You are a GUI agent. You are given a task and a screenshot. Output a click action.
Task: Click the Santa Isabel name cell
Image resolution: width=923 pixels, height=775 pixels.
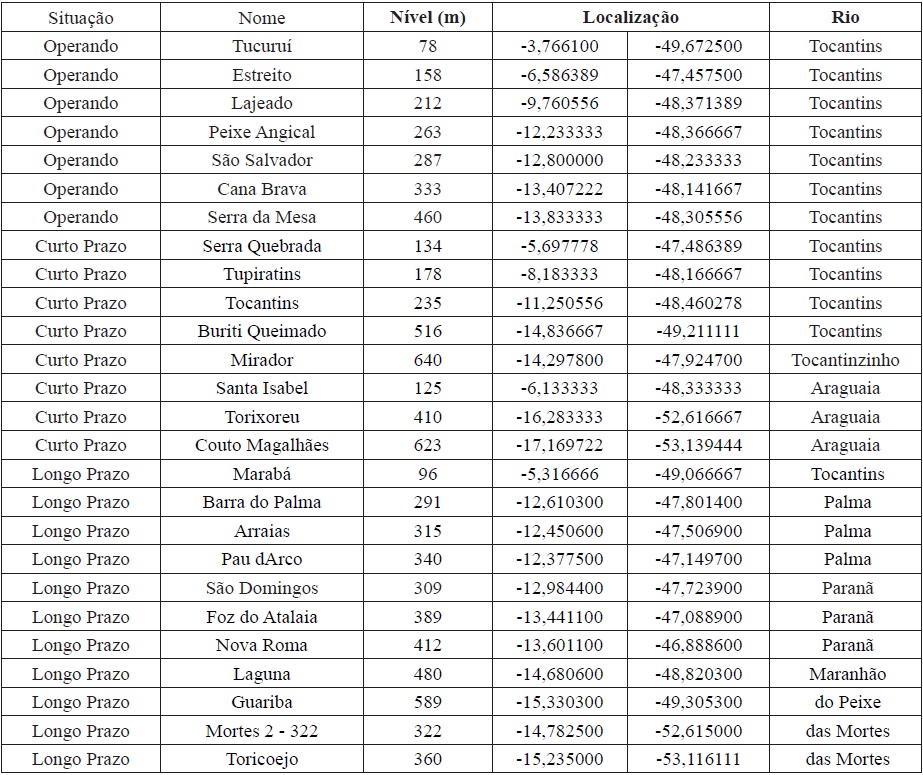pos(262,389)
